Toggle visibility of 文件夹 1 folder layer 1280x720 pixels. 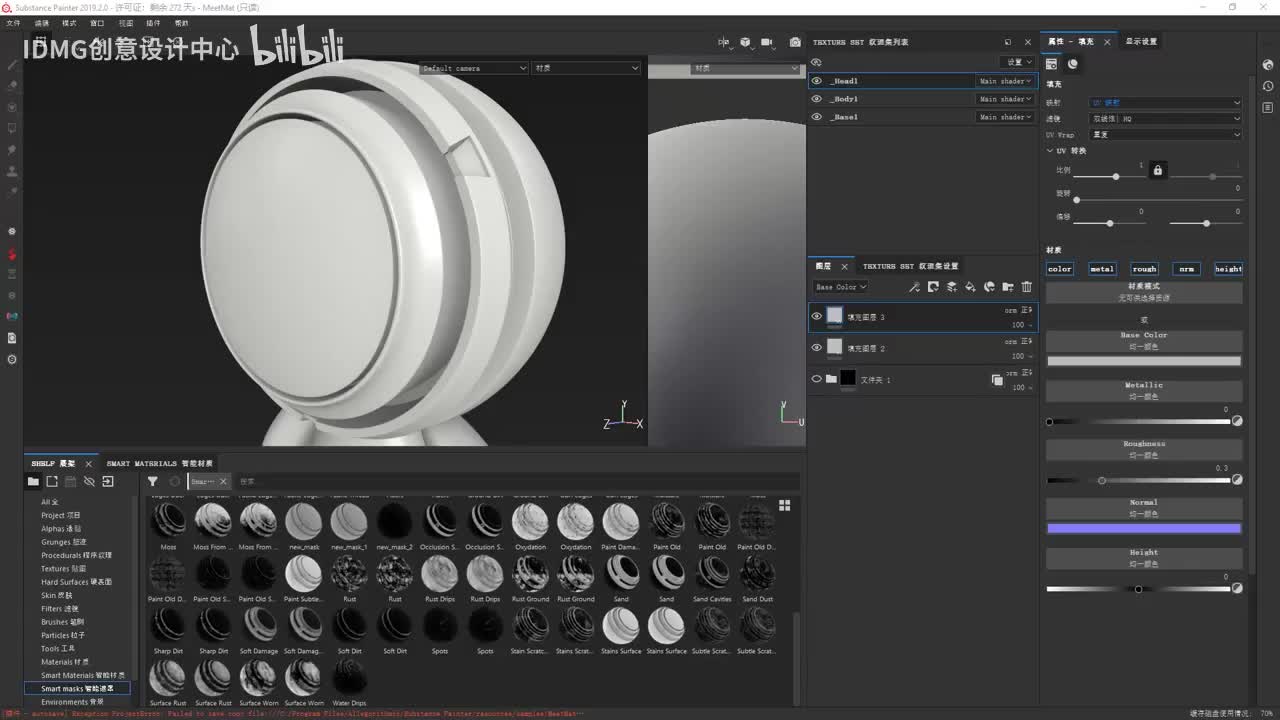pyautogui.click(x=817, y=379)
